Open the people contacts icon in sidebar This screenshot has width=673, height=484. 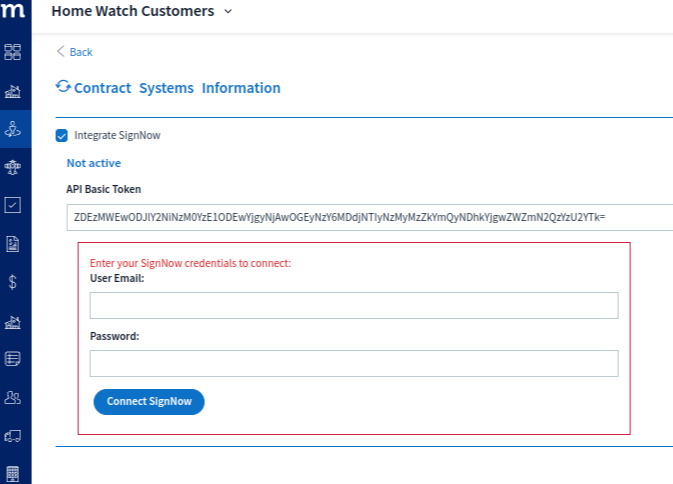(x=12, y=397)
